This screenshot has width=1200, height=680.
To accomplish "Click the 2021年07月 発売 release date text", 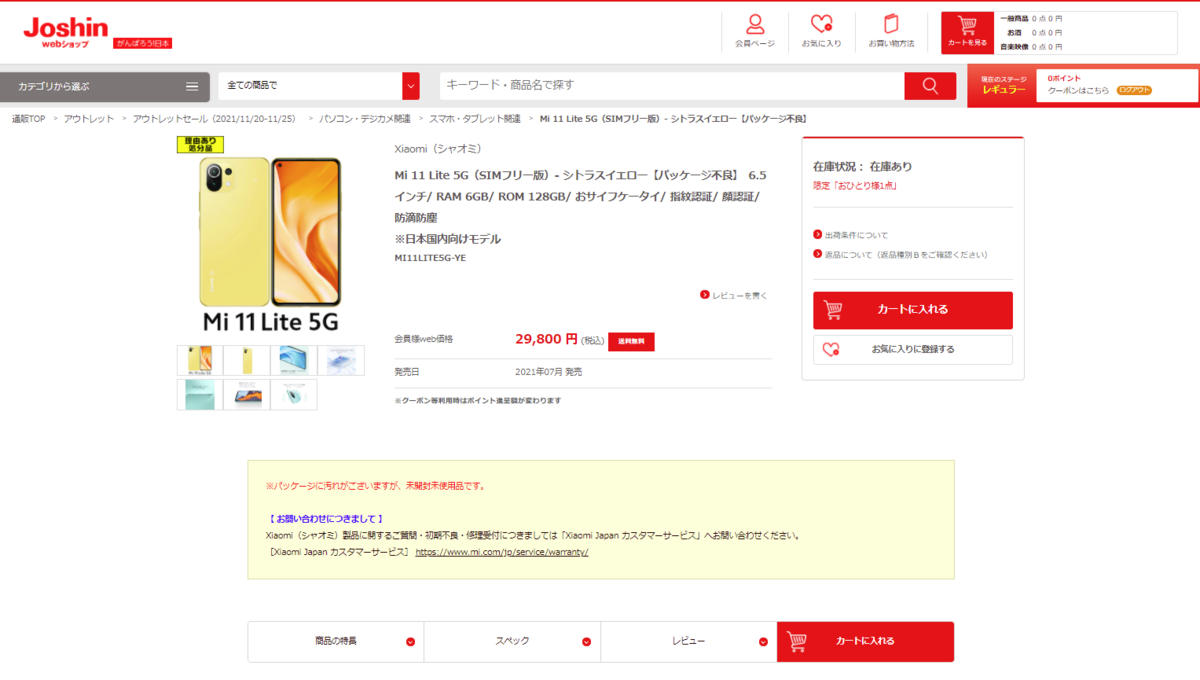I will pos(548,372).
